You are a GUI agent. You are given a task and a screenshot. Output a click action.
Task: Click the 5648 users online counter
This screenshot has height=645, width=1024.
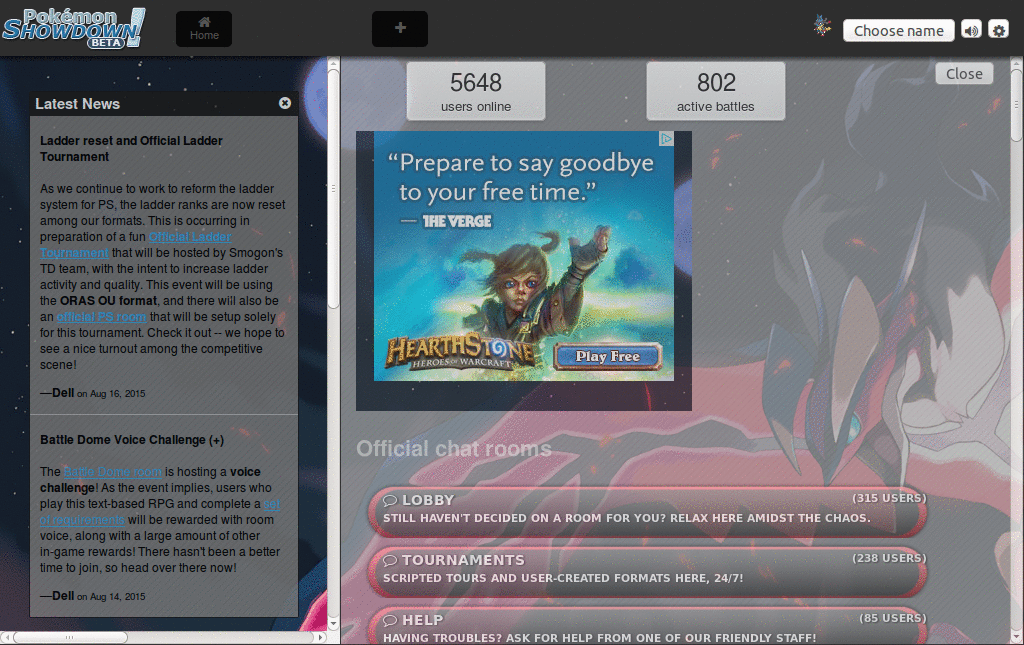(x=476, y=91)
